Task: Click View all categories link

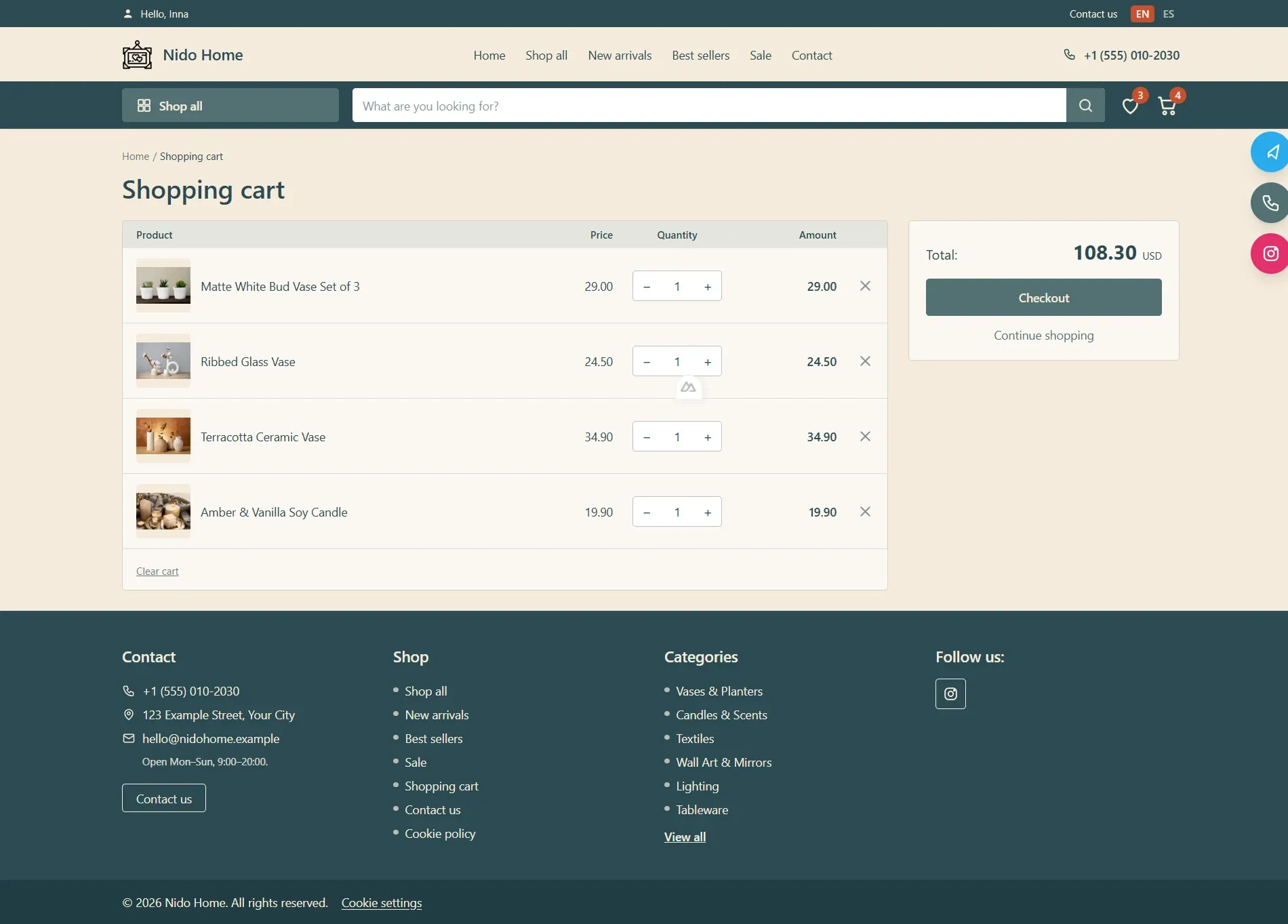Action: [685, 837]
